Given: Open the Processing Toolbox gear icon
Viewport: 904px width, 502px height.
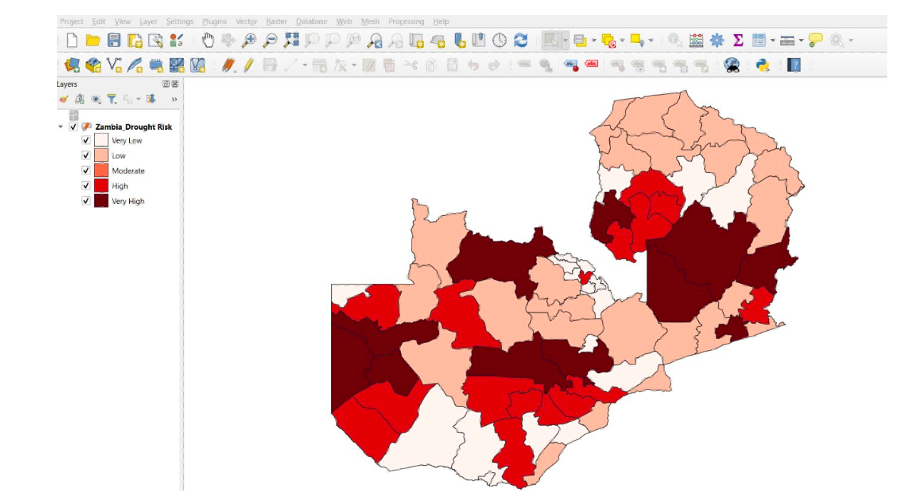Looking at the screenshot, I should pos(717,40).
